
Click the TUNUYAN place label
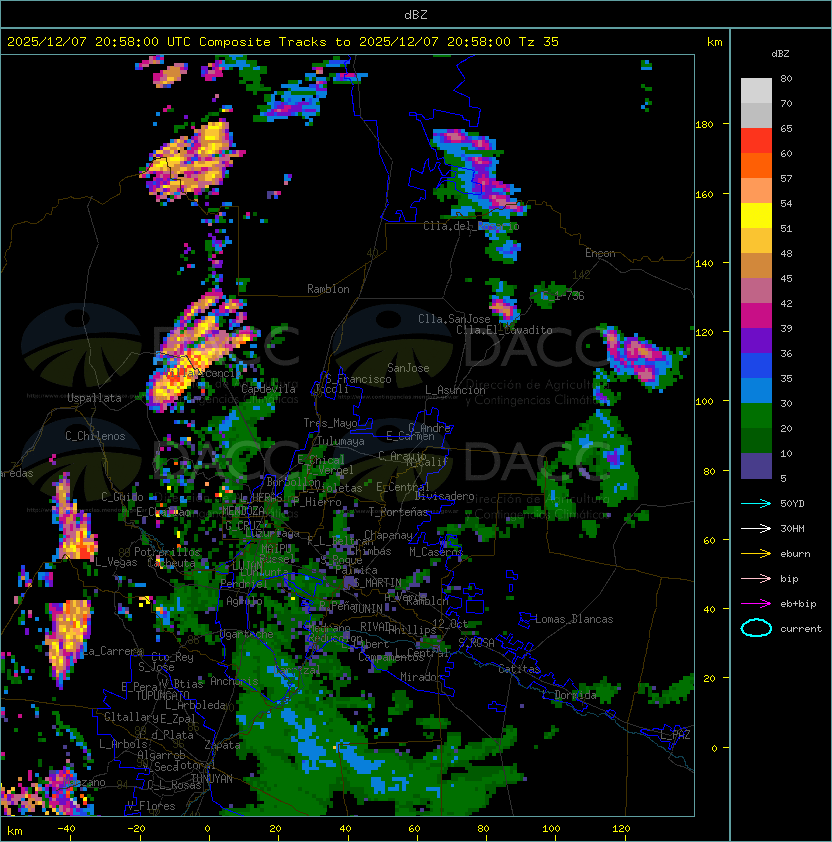click(x=212, y=779)
